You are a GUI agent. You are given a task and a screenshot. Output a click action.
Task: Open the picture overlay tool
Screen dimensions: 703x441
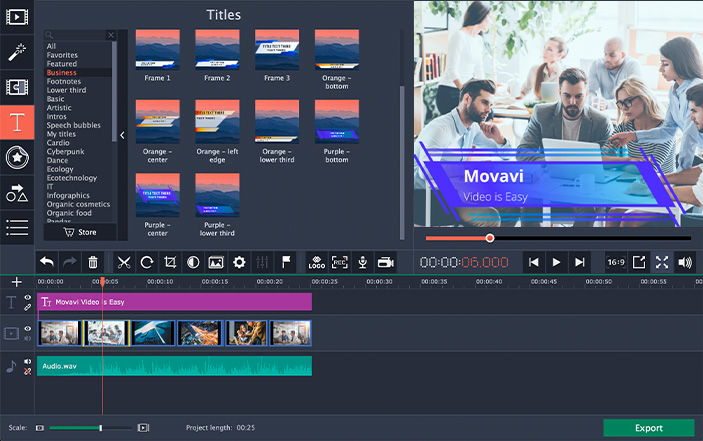point(216,262)
